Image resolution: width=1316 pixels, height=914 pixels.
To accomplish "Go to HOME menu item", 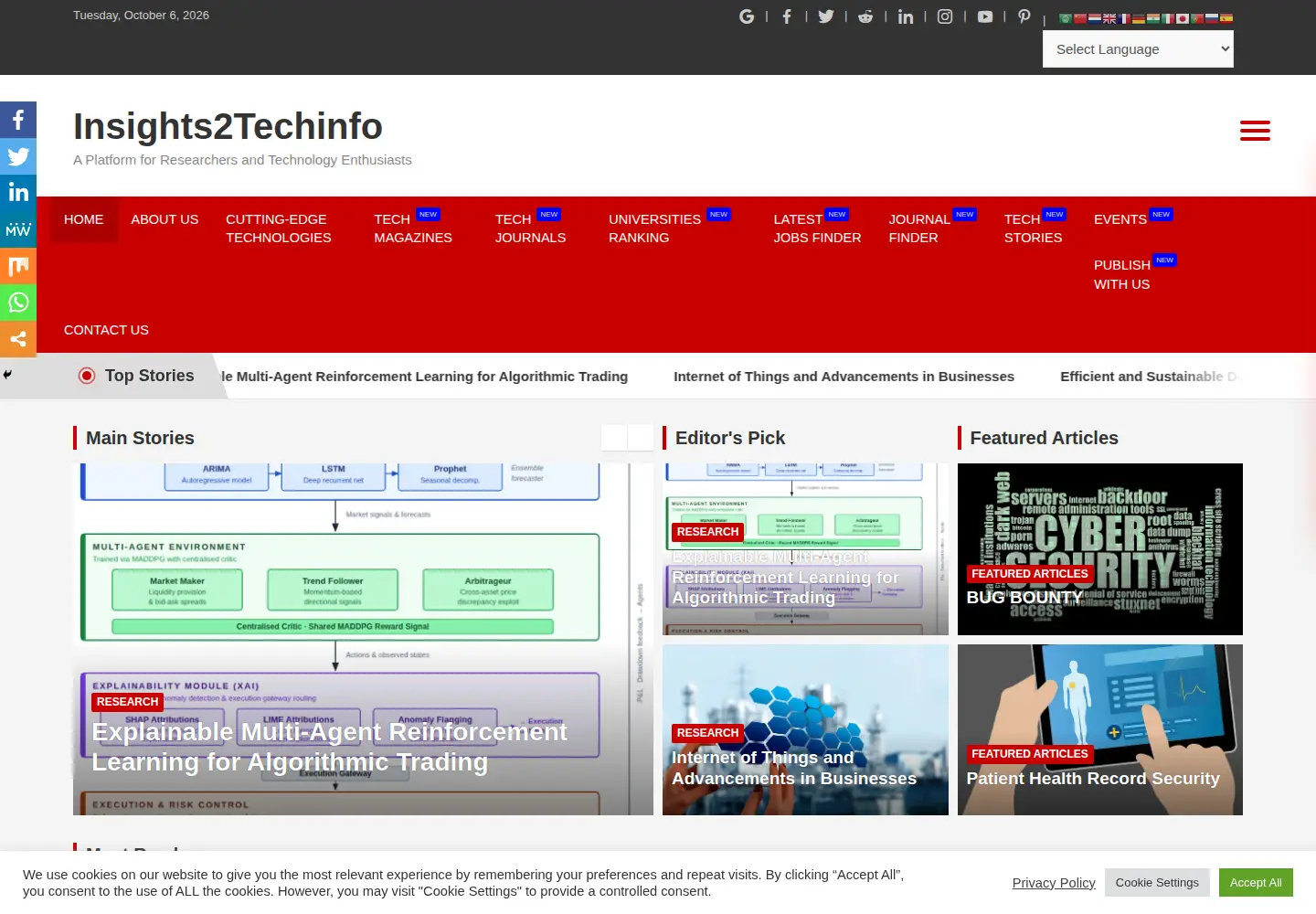I will [84, 219].
